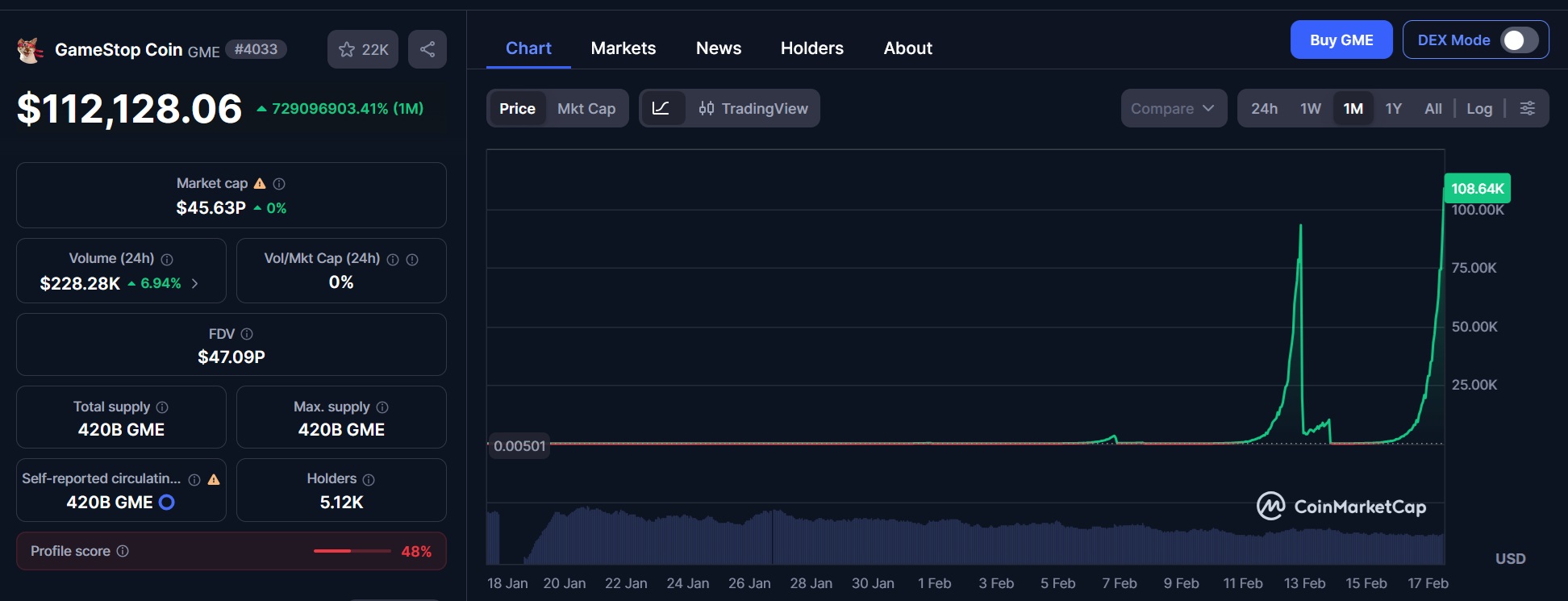Switch chart to Mkt Cap view
The width and height of the screenshot is (1568, 601).
coord(586,108)
